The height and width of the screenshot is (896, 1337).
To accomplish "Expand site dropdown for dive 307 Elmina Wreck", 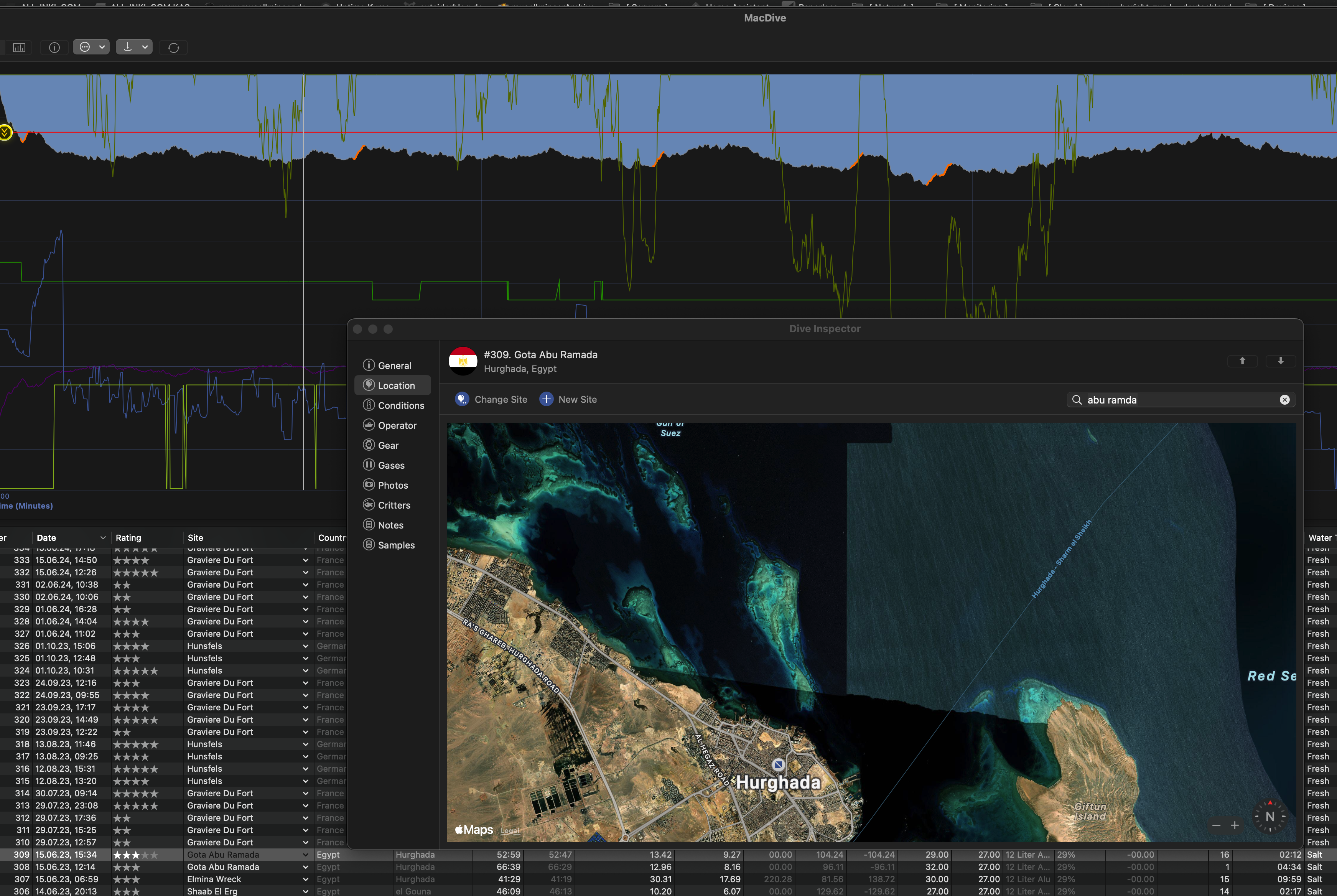I will [306, 880].
